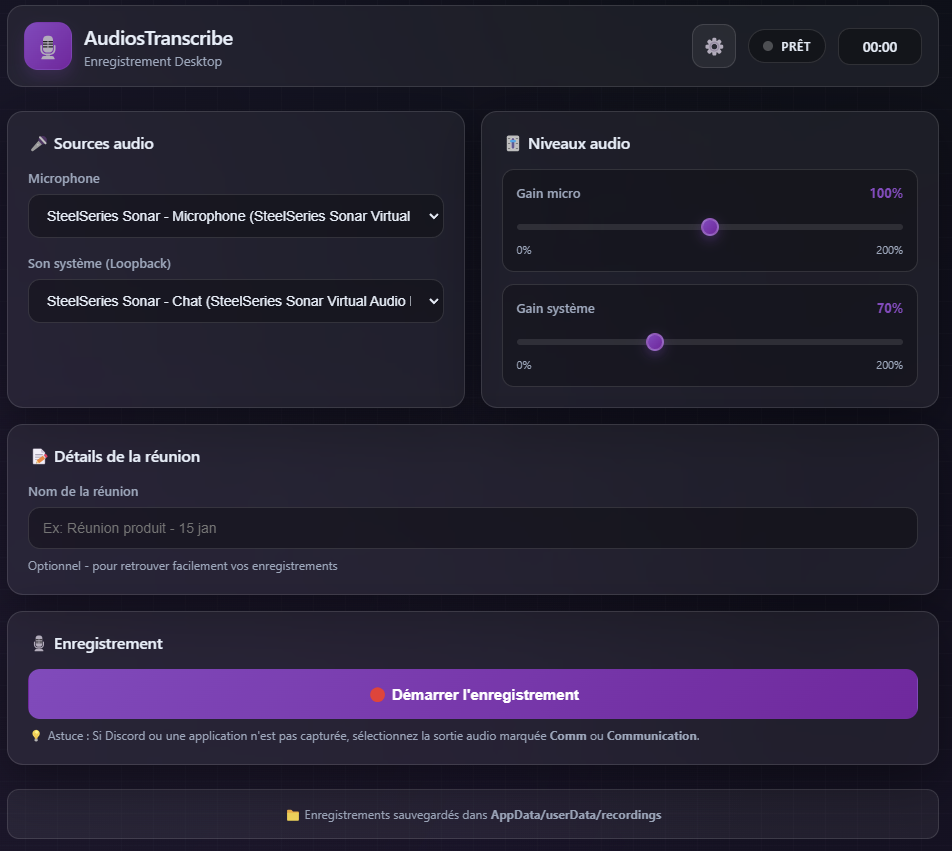Click the 00:00 timer display
The width and height of the screenshot is (952, 851).
click(879, 46)
